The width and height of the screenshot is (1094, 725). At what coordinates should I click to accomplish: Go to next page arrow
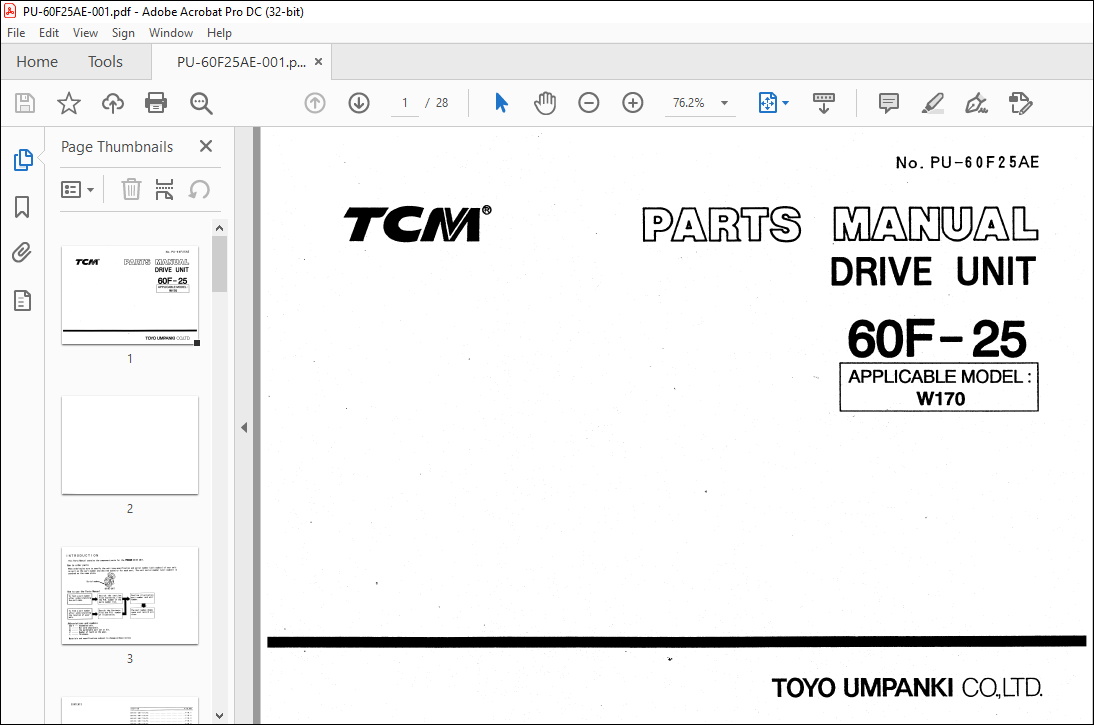(359, 103)
